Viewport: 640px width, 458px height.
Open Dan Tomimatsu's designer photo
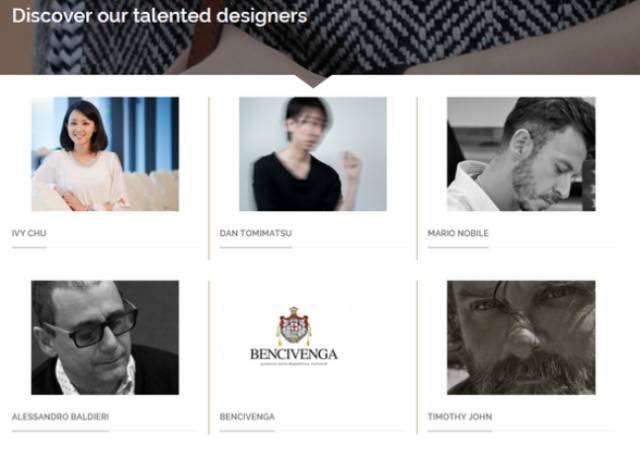(x=313, y=154)
